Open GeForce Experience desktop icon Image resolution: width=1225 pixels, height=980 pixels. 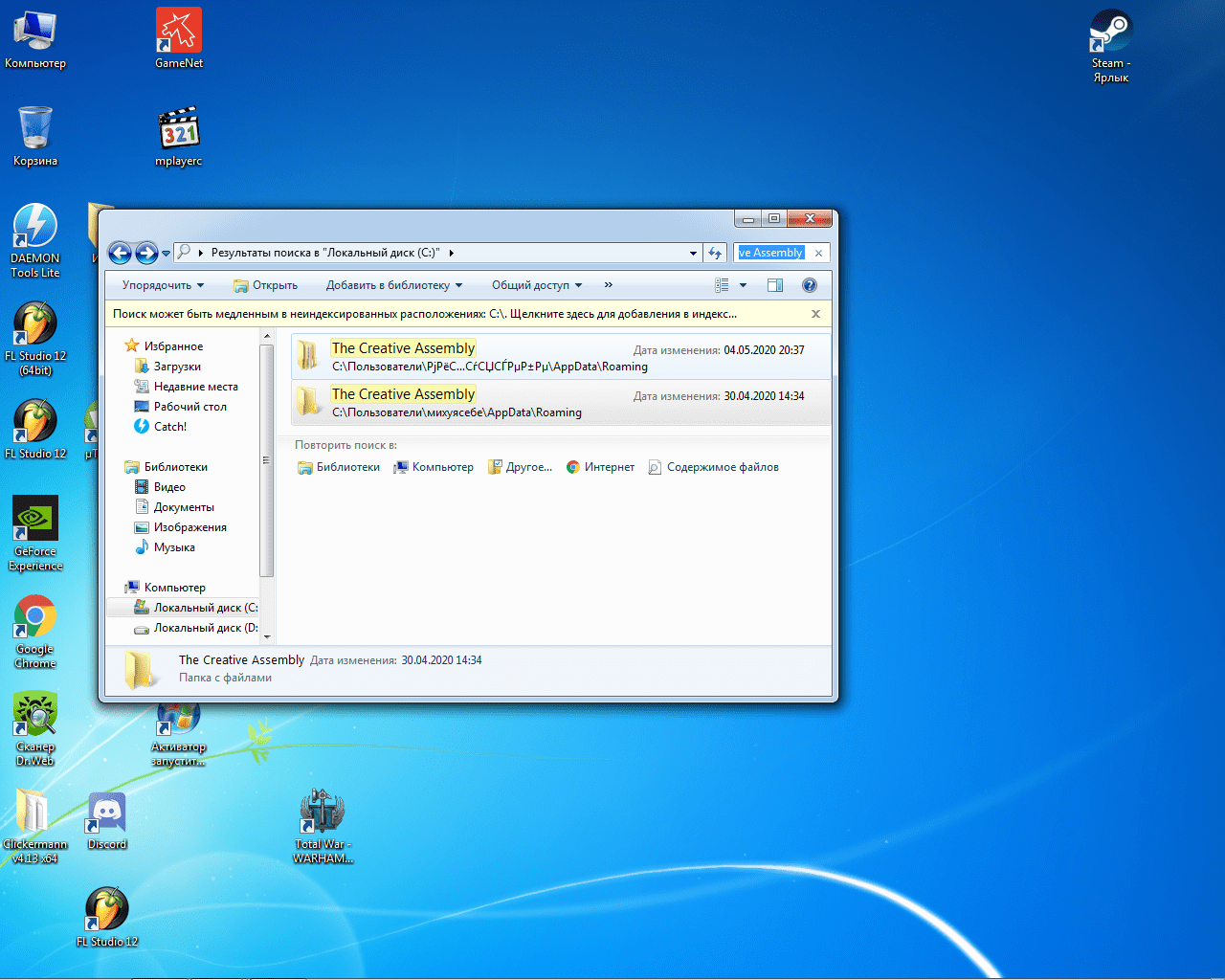(x=35, y=534)
